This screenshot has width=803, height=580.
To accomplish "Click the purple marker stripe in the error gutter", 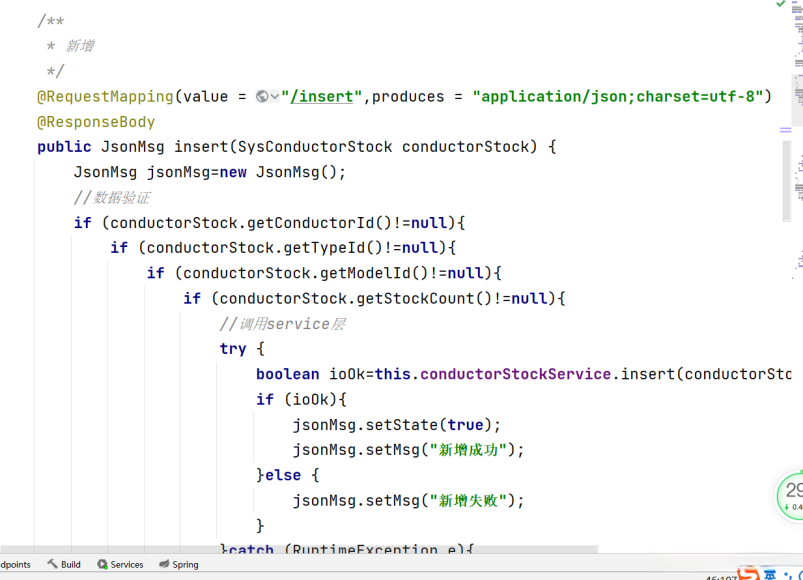I will click(x=786, y=130).
